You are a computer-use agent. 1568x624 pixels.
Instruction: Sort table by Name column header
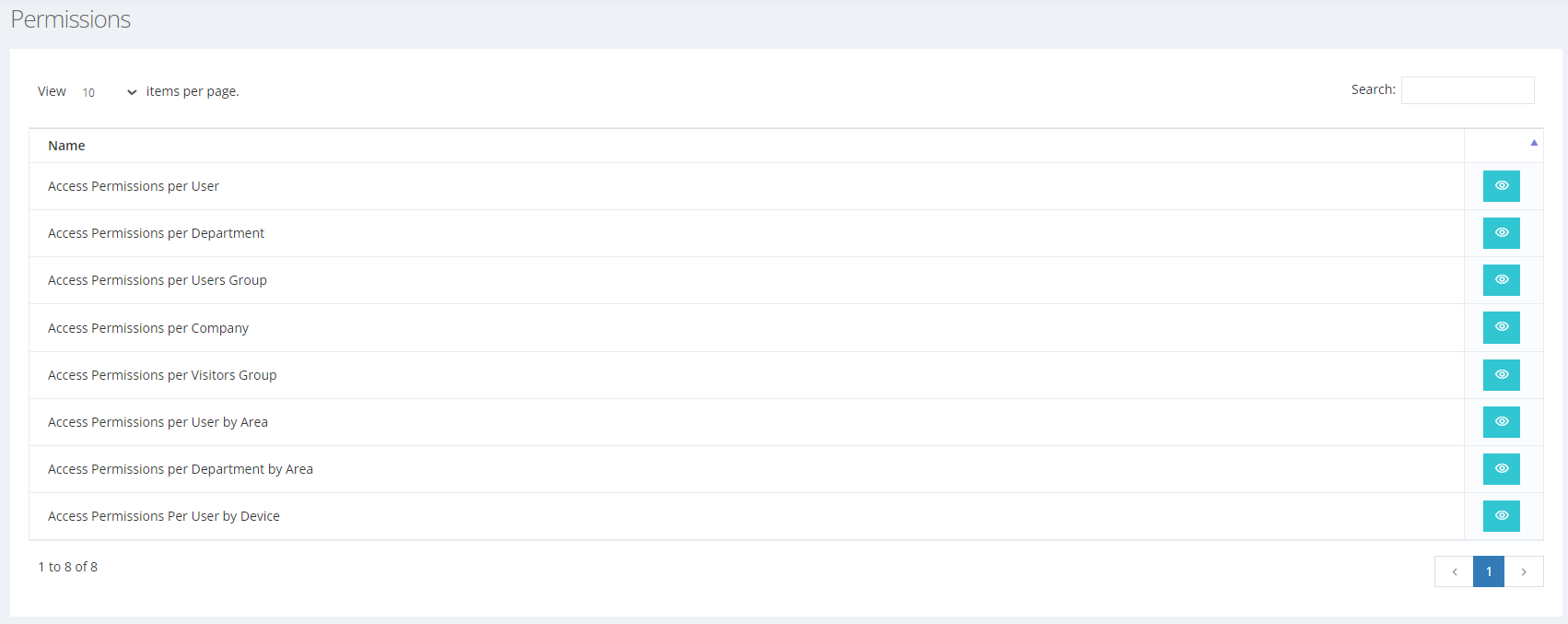(x=66, y=146)
